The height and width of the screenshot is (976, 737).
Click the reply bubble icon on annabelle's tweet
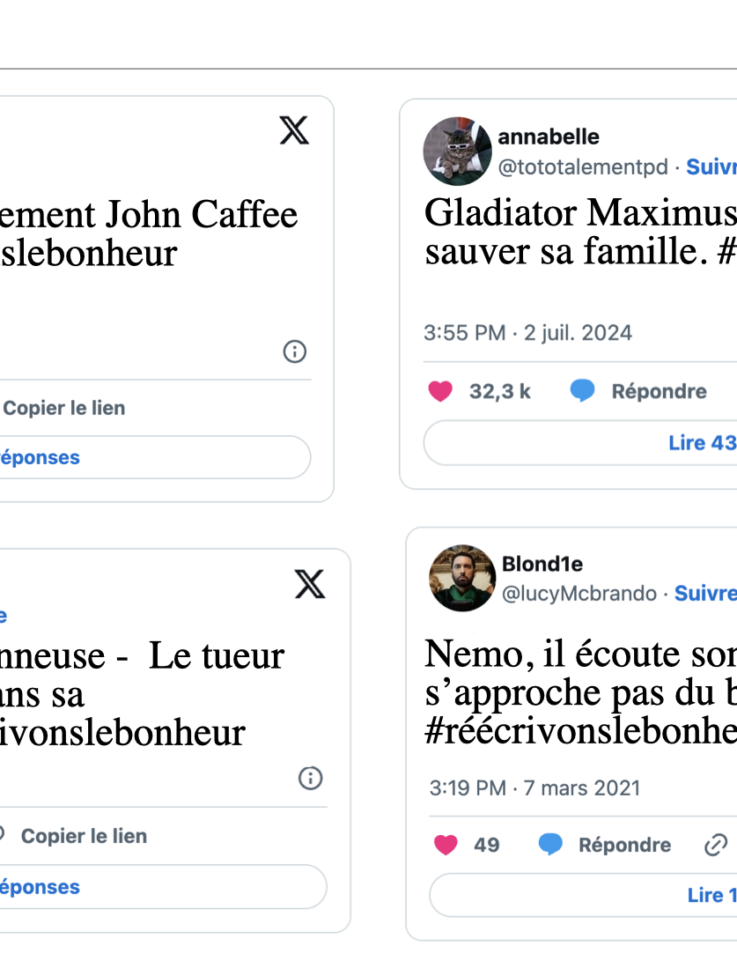(x=583, y=391)
